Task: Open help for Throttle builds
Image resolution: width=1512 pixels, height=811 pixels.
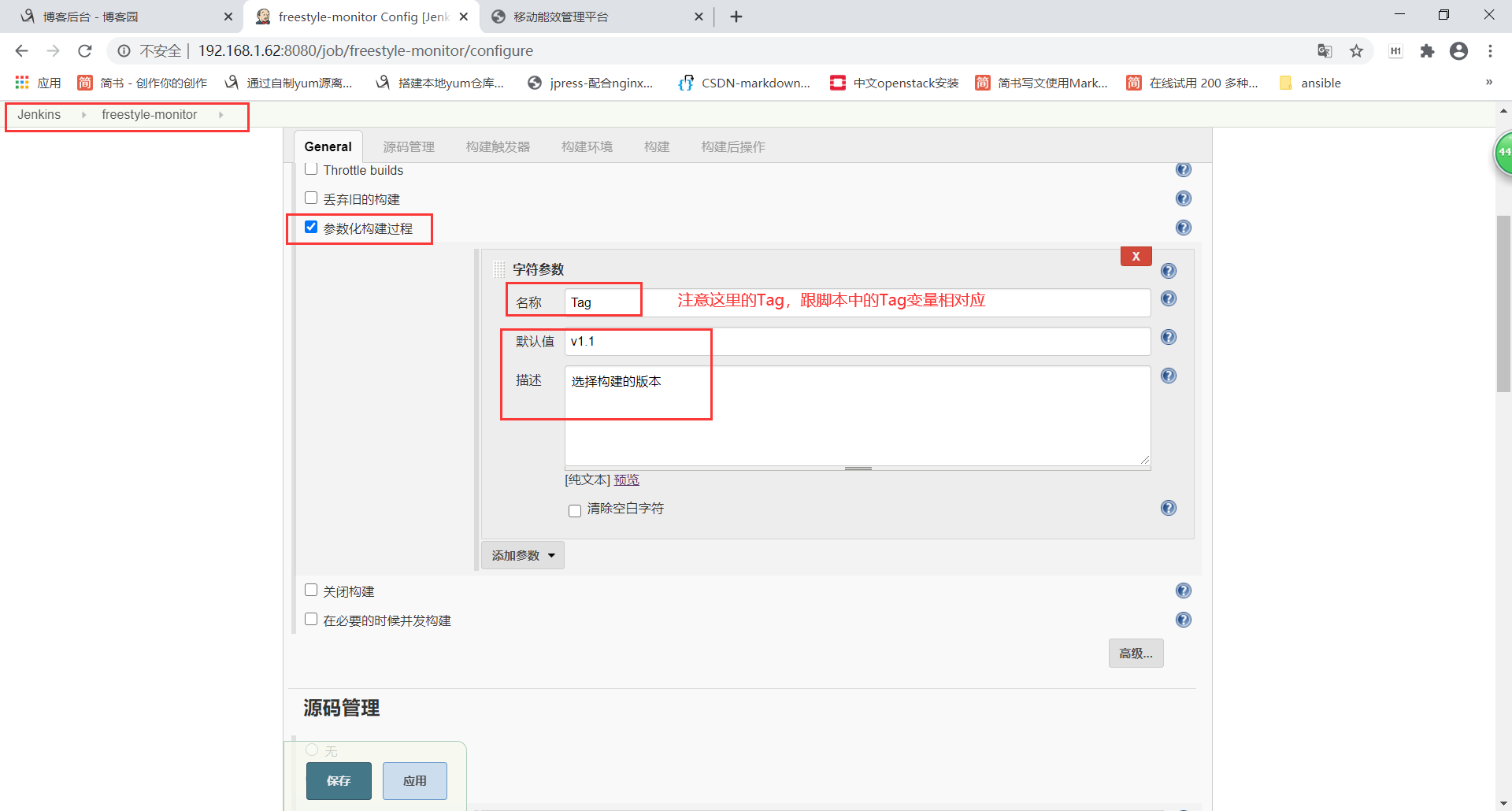Action: 1183,169
